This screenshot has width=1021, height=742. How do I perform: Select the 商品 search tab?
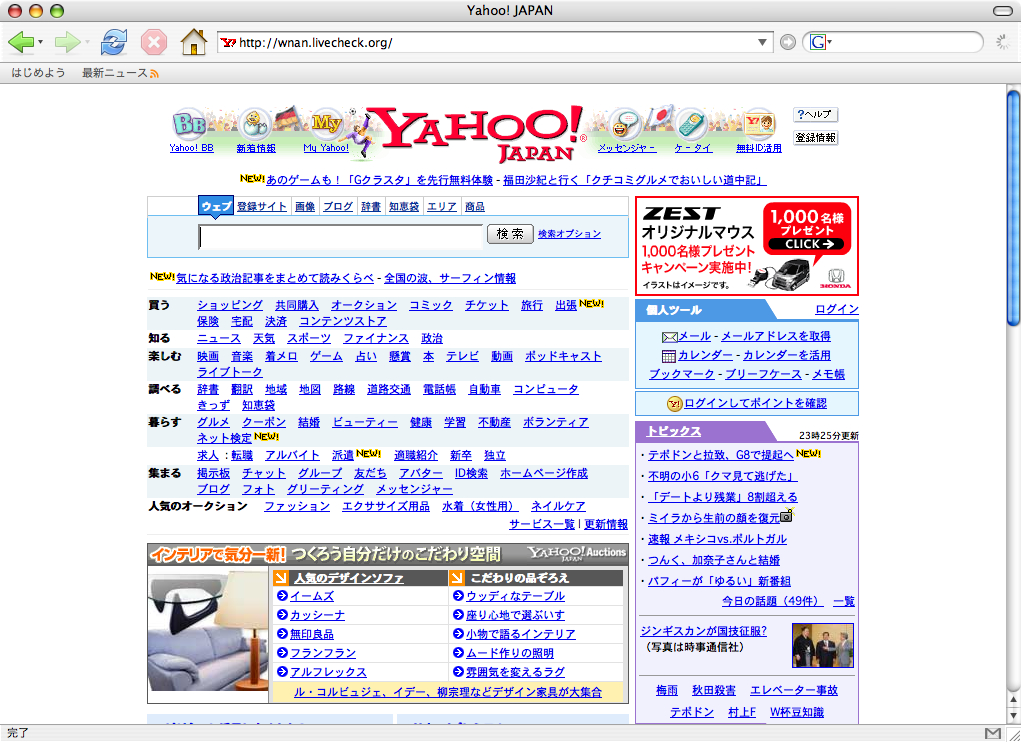pyautogui.click(x=475, y=206)
